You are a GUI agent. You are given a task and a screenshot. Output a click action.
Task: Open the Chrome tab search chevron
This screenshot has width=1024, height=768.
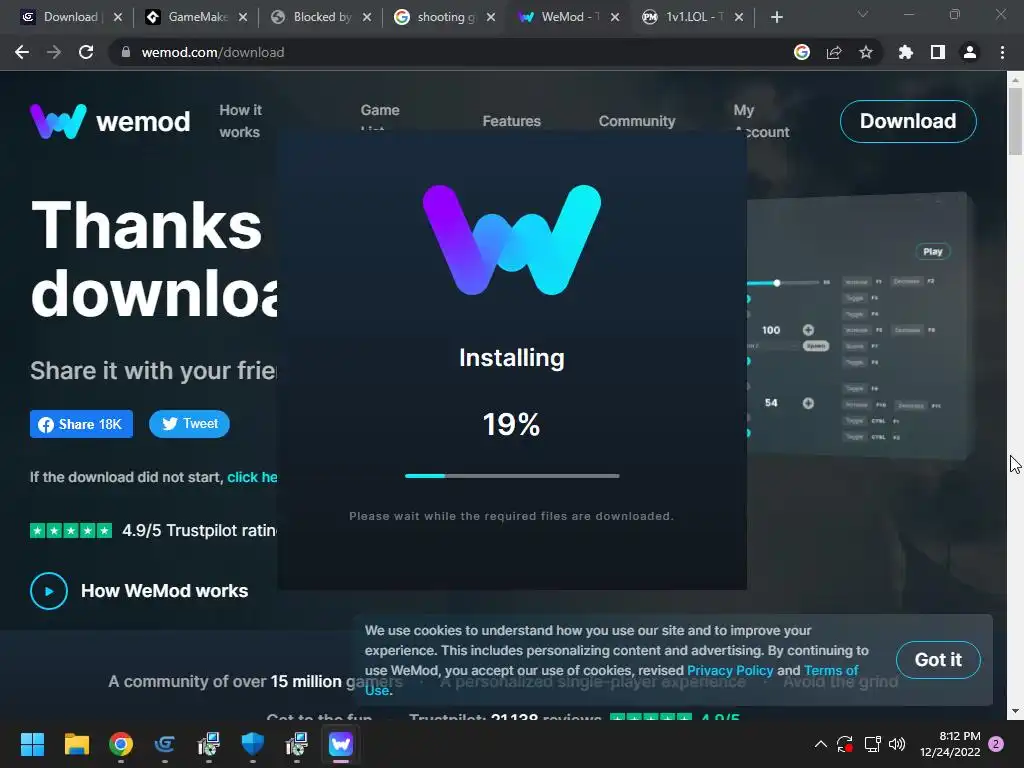click(863, 14)
